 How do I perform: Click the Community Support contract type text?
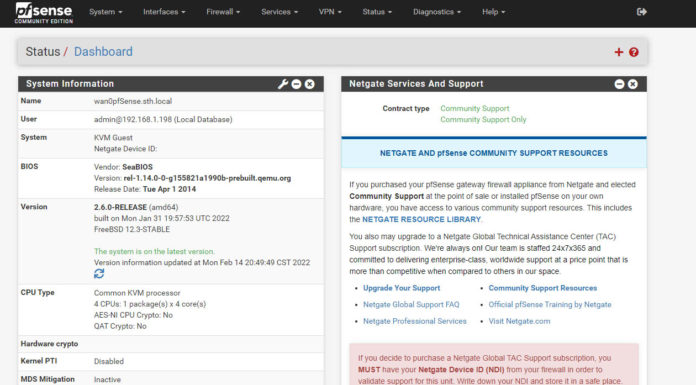(475, 108)
